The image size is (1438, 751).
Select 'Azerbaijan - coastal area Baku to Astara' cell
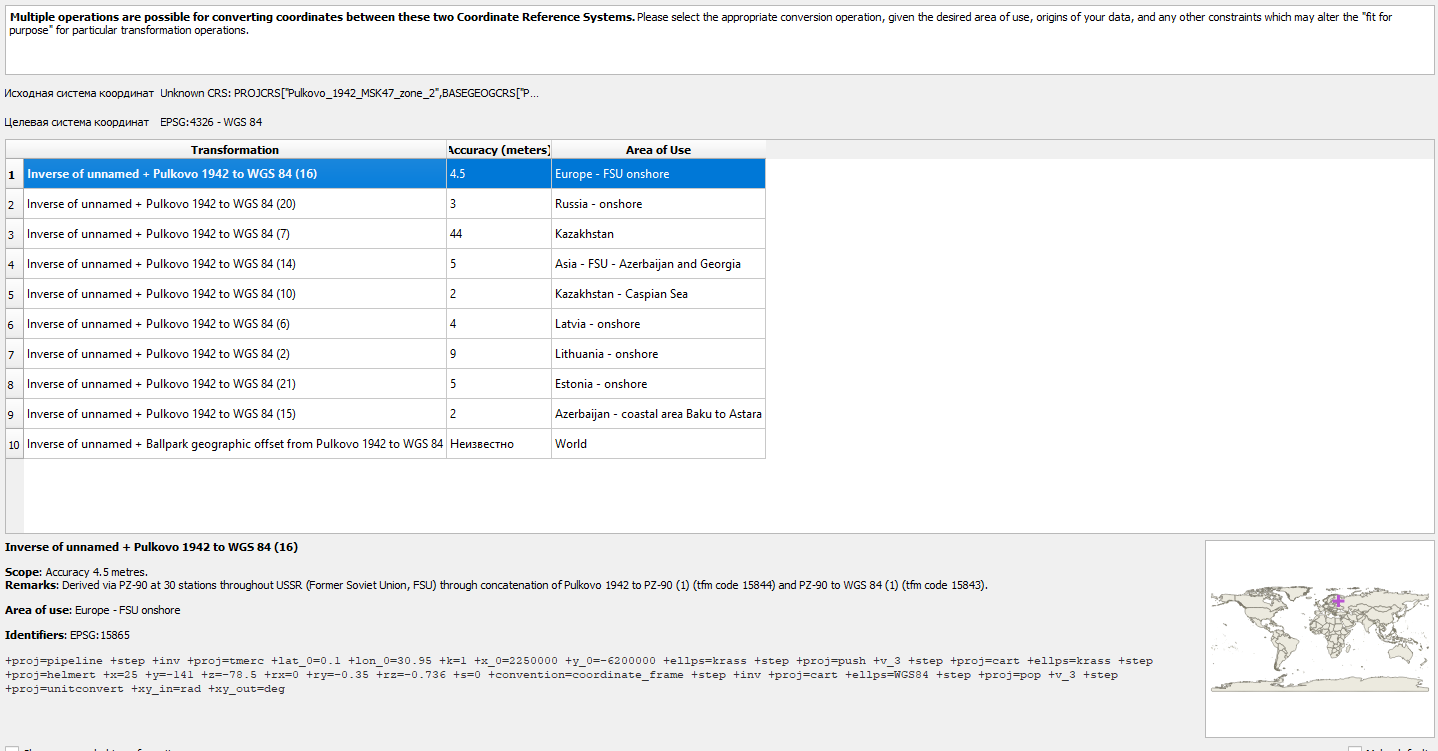pos(658,414)
